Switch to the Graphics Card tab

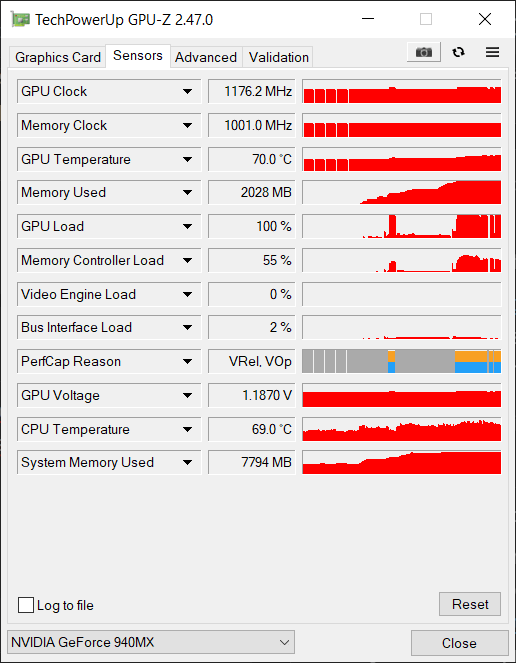tap(58, 57)
